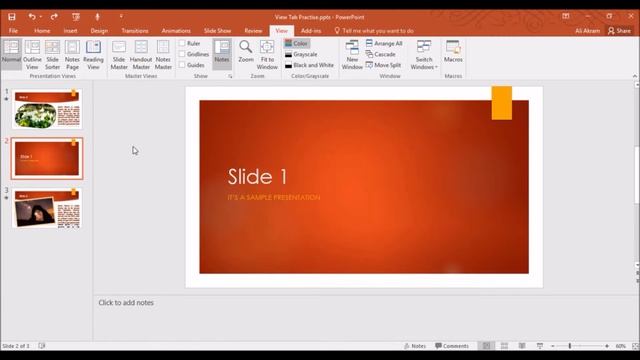This screenshot has width=640, height=360.
Task: Enable the Guides checkbox
Action: (x=182, y=65)
